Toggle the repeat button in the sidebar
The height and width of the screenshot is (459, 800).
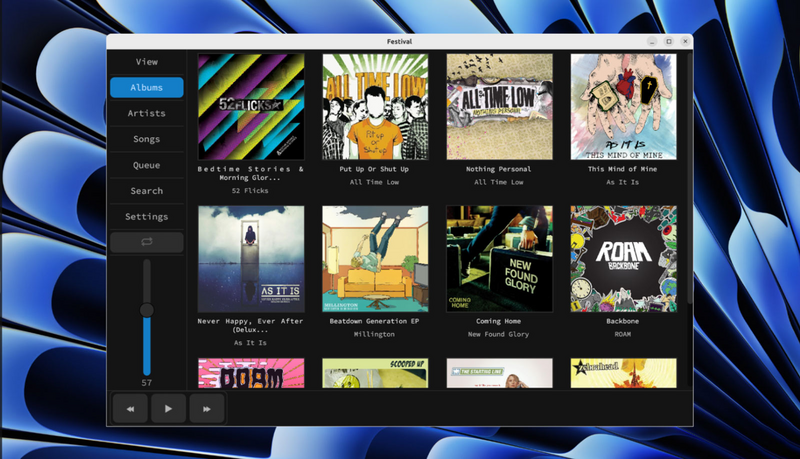[x=146, y=242]
